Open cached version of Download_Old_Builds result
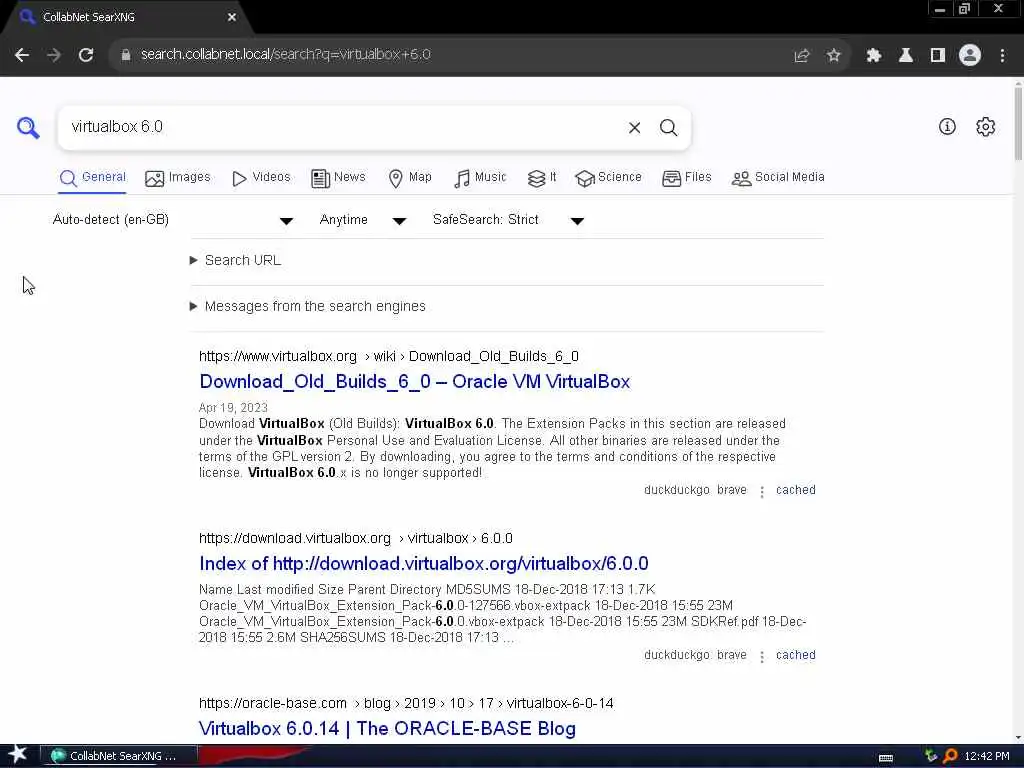This screenshot has width=1024, height=768. tap(795, 490)
